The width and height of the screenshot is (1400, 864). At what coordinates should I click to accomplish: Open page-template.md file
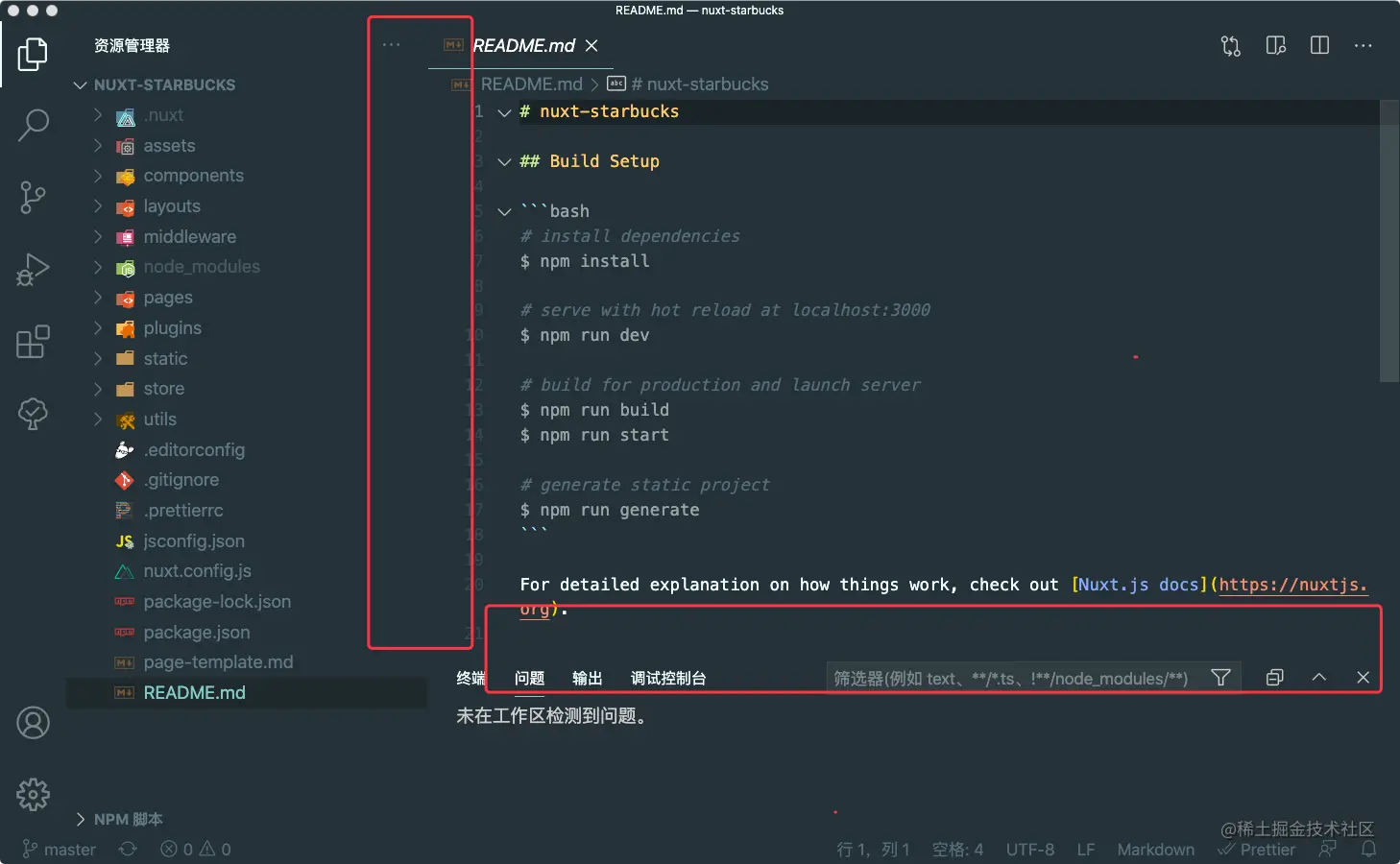[218, 662]
